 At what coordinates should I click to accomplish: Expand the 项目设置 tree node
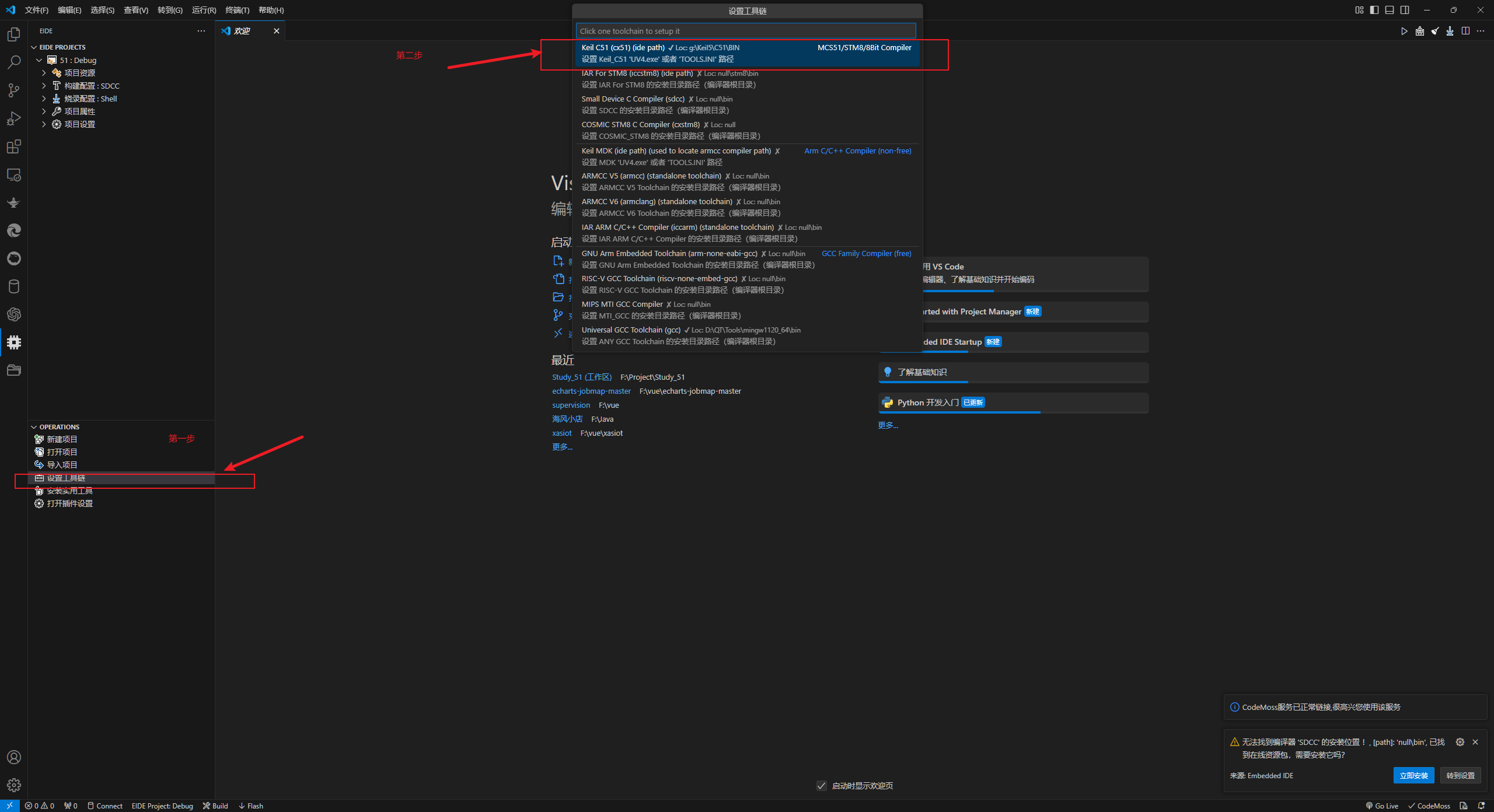pos(44,124)
